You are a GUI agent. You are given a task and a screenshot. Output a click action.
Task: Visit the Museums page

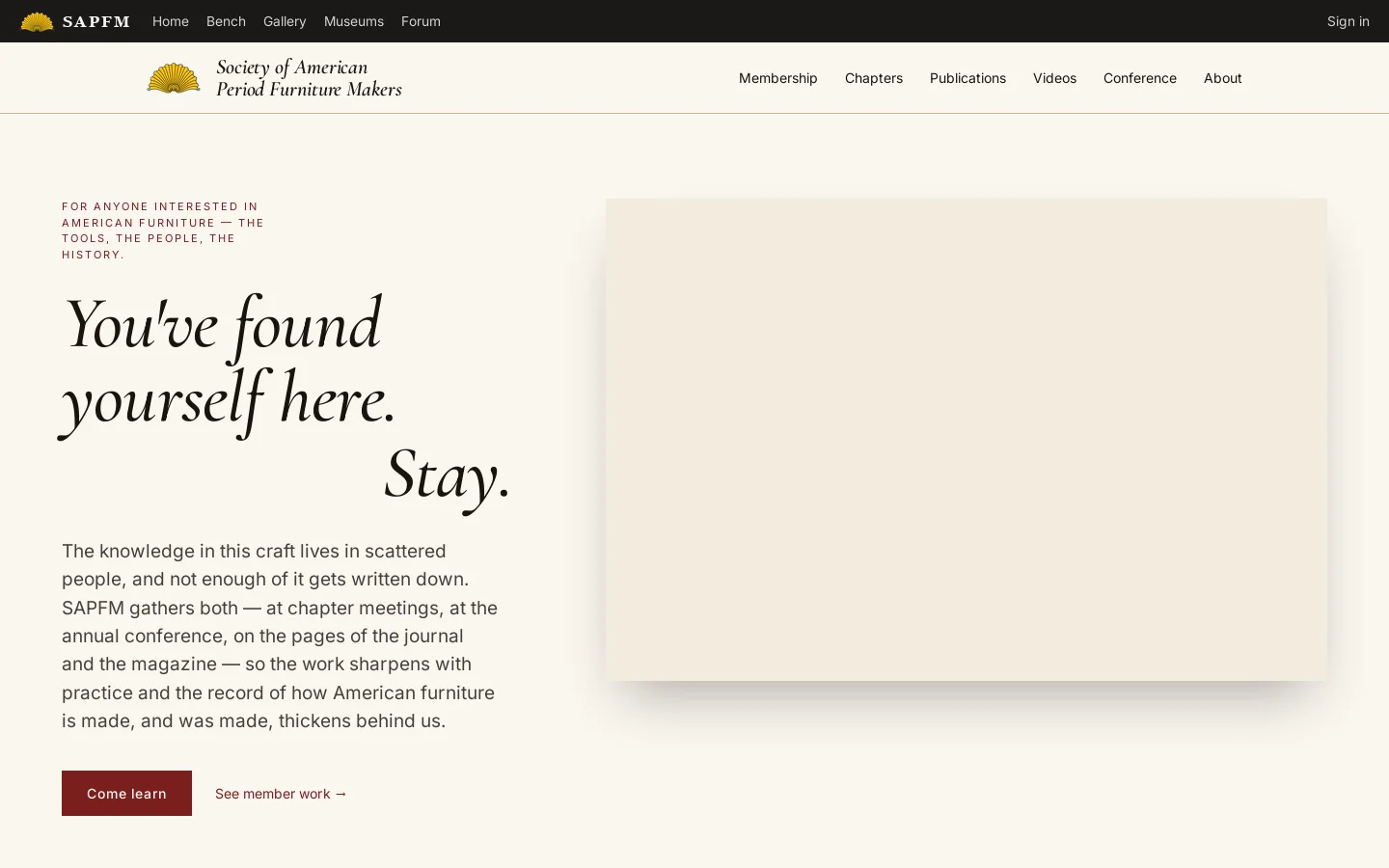tap(354, 21)
